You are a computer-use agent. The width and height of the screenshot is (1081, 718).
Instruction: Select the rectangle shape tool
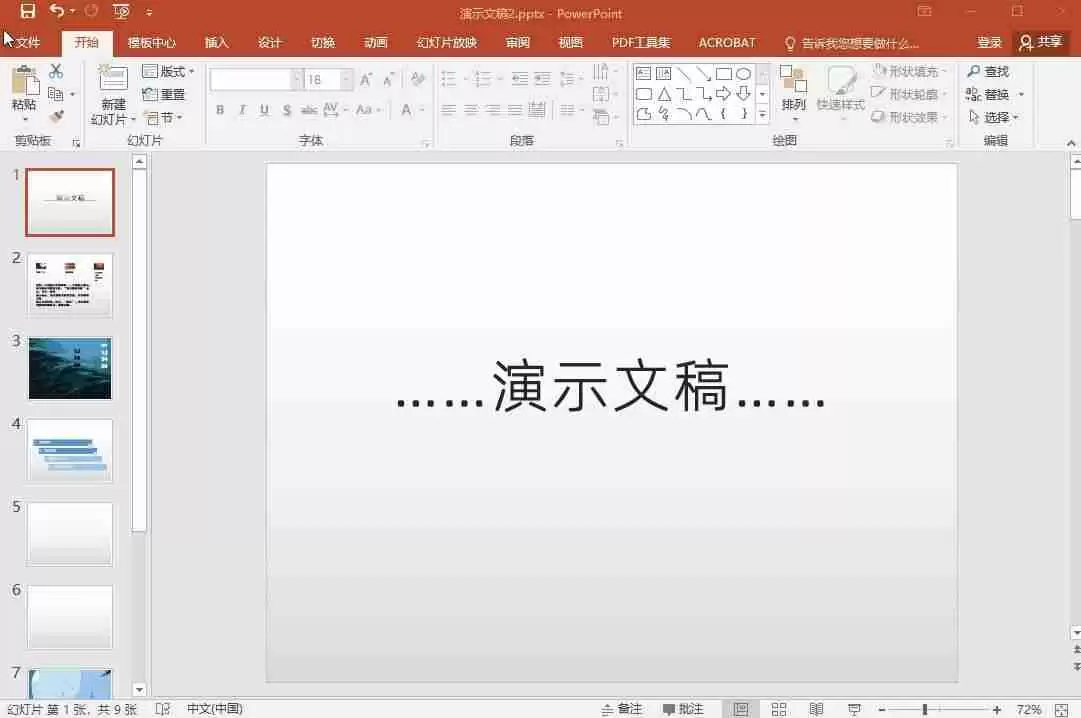[x=725, y=72]
